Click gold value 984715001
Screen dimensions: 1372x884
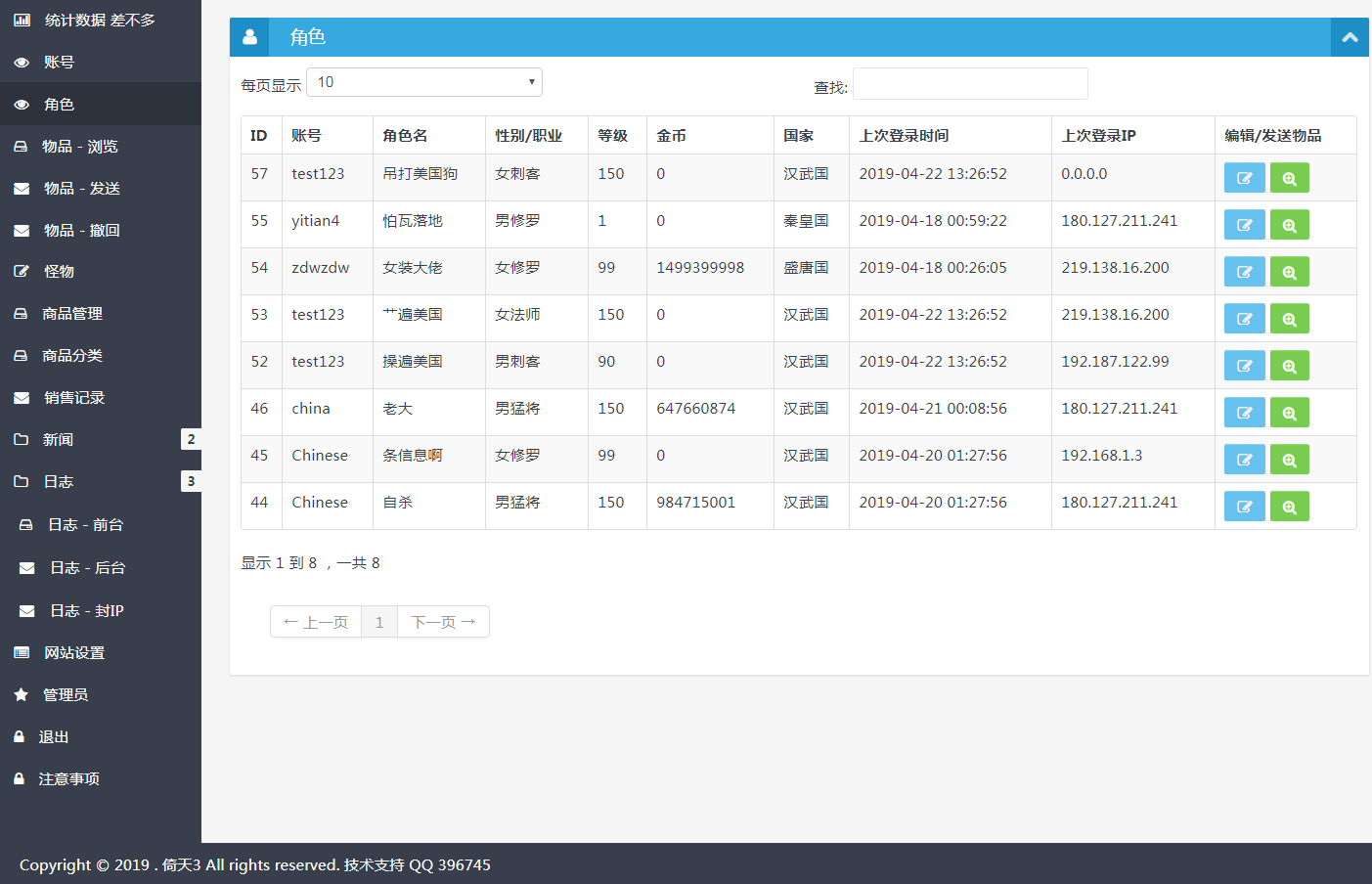695,503
